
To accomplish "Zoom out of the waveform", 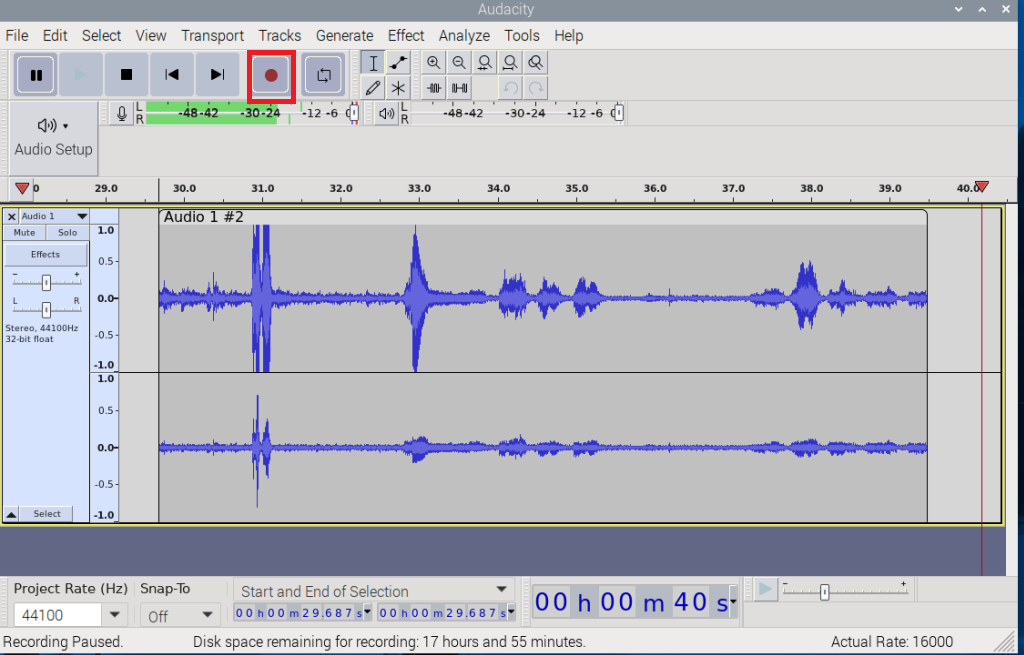I will (459, 63).
